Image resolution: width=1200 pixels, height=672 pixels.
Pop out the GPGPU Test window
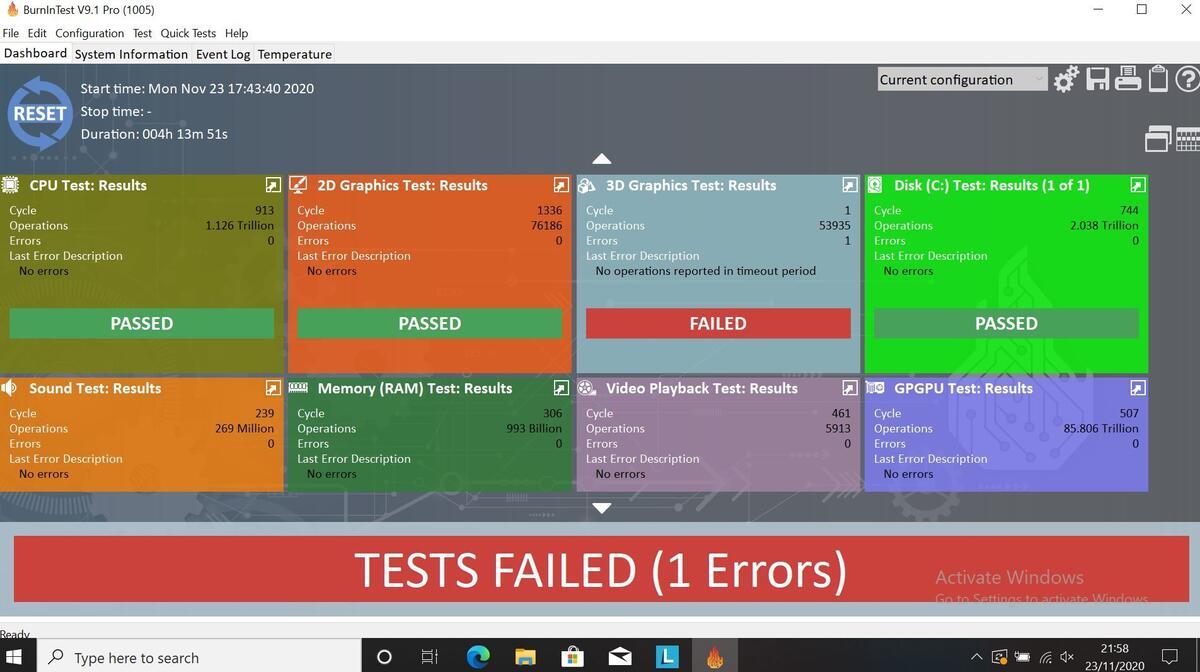point(1137,388)
